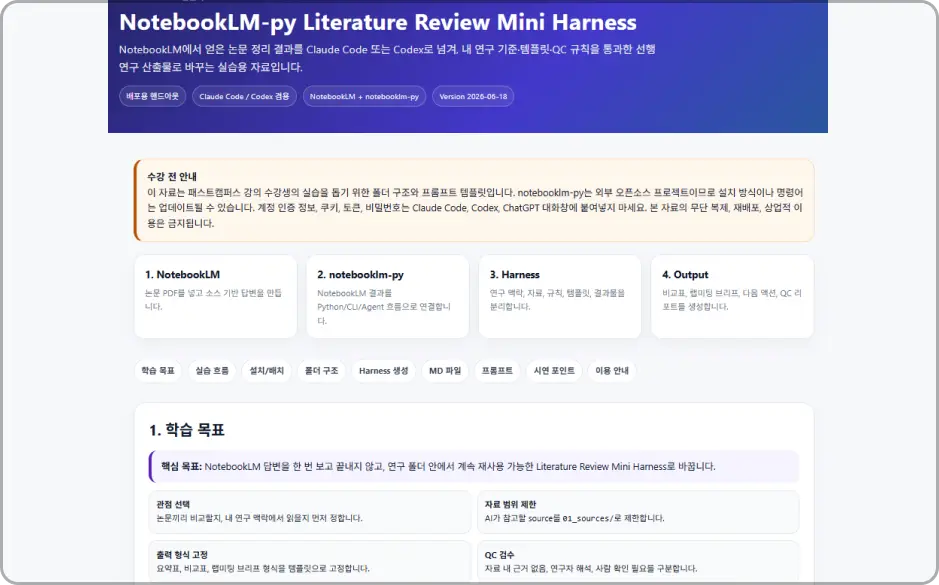
Task: Click the 배포용 핸드아웃 header badge
Action: [x=153, y=96]
